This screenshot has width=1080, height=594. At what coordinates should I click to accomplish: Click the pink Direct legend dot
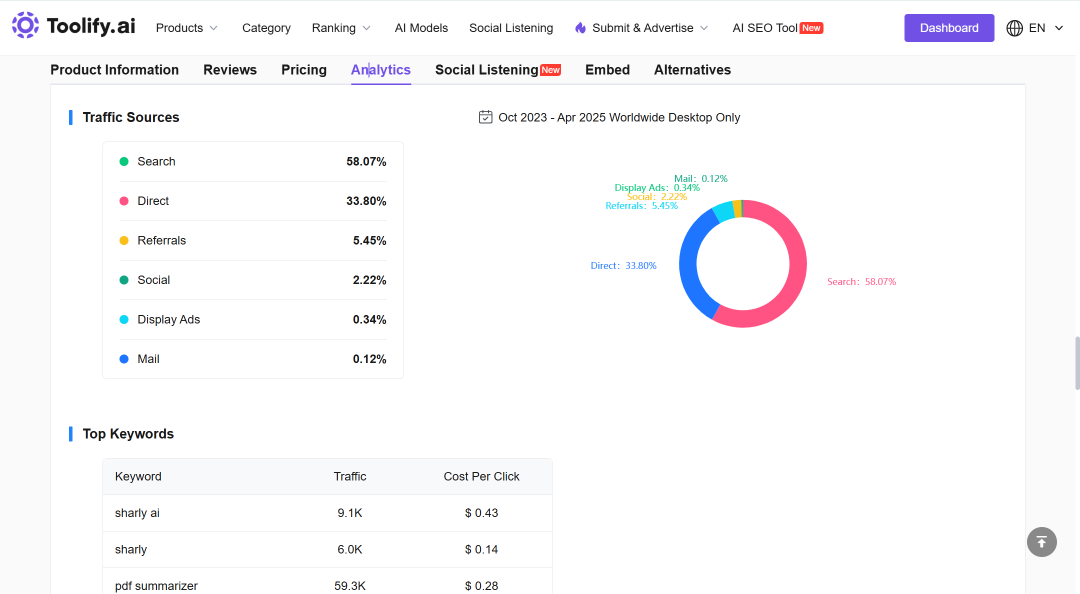(124, 201)
